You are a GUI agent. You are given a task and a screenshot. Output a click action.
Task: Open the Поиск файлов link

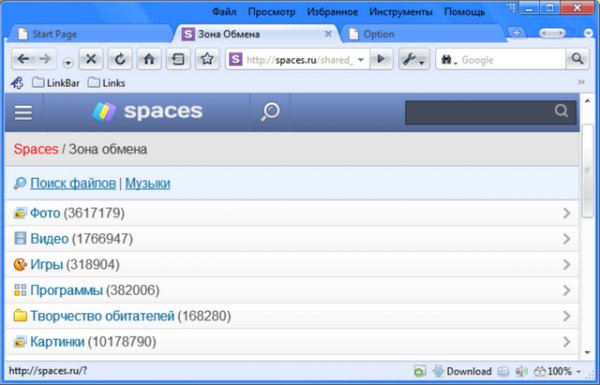click(73, 184)
